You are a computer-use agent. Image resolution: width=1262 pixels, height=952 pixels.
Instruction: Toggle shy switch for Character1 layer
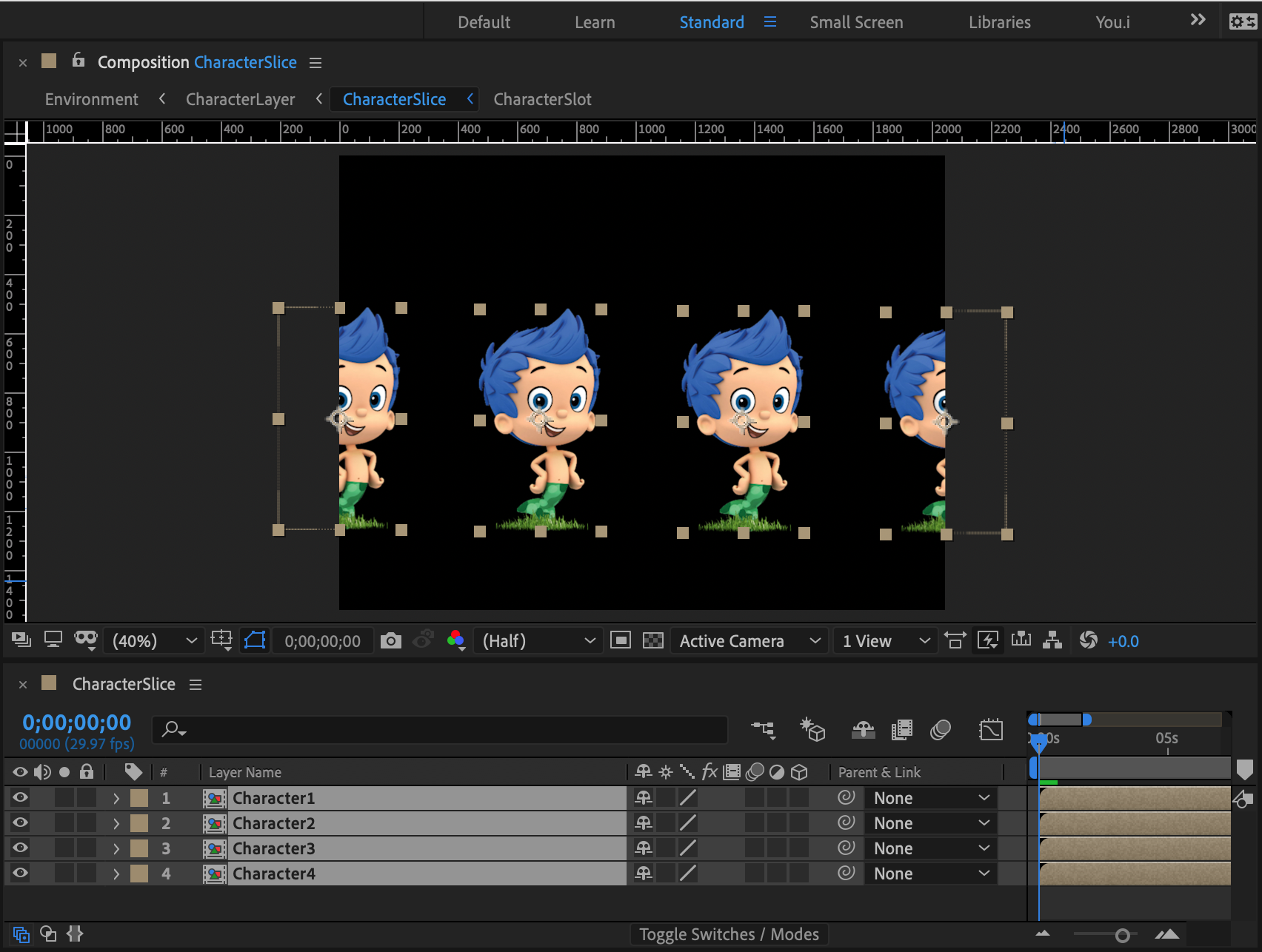click(x=644, y=797)
